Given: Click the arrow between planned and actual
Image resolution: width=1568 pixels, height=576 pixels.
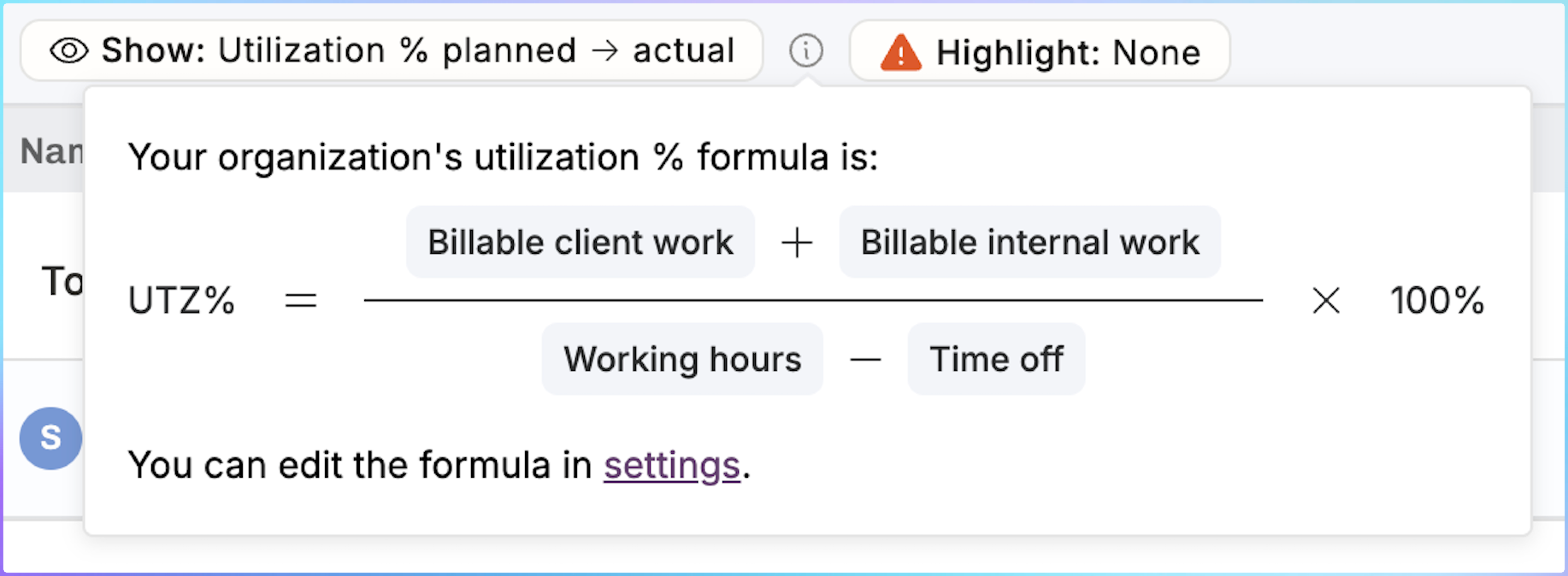Looking at the screenshot, I should pyautogui.click(x=604, y=51).
